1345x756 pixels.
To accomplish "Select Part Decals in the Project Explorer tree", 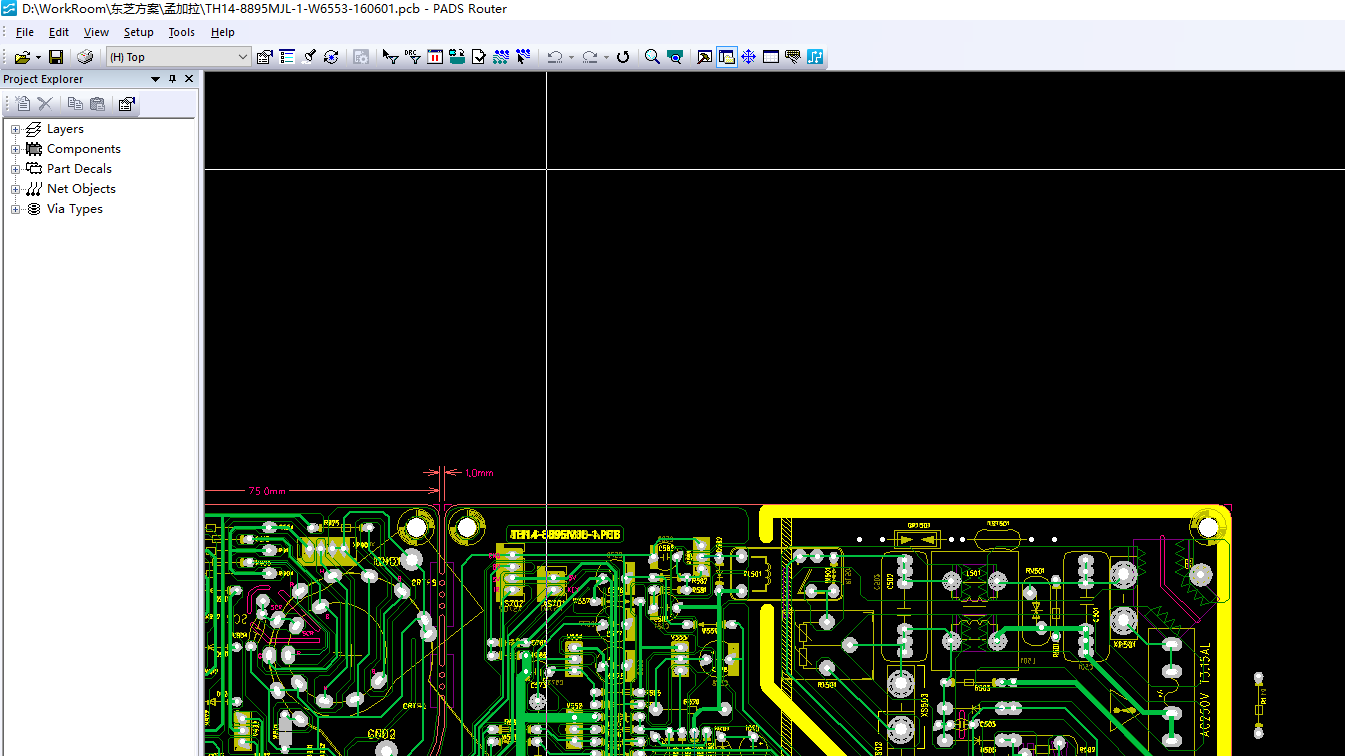I will pos(79,169).
